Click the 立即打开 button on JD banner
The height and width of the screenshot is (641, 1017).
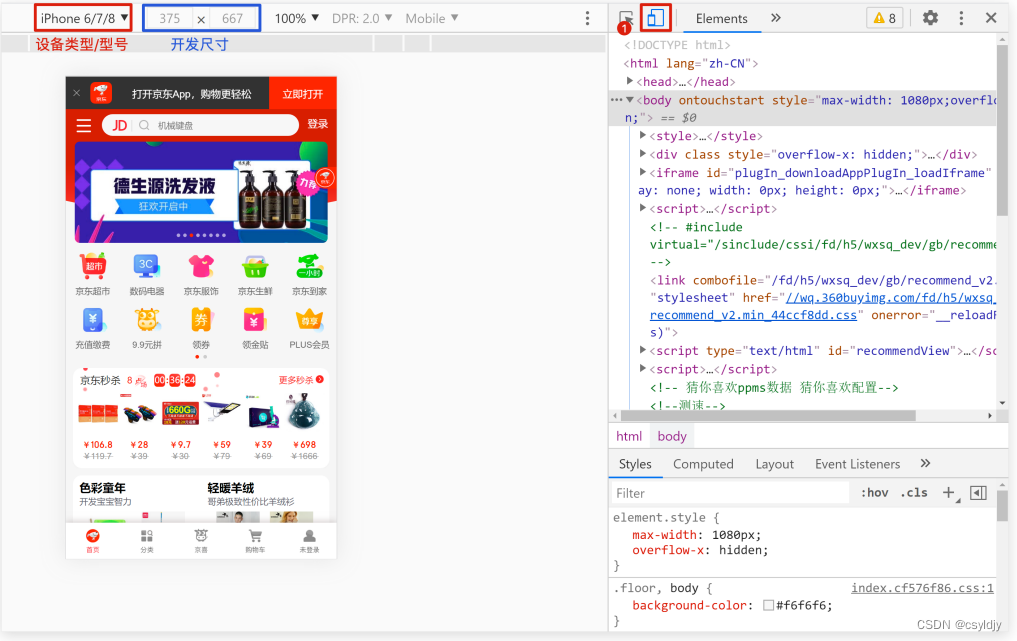[305, 92]
